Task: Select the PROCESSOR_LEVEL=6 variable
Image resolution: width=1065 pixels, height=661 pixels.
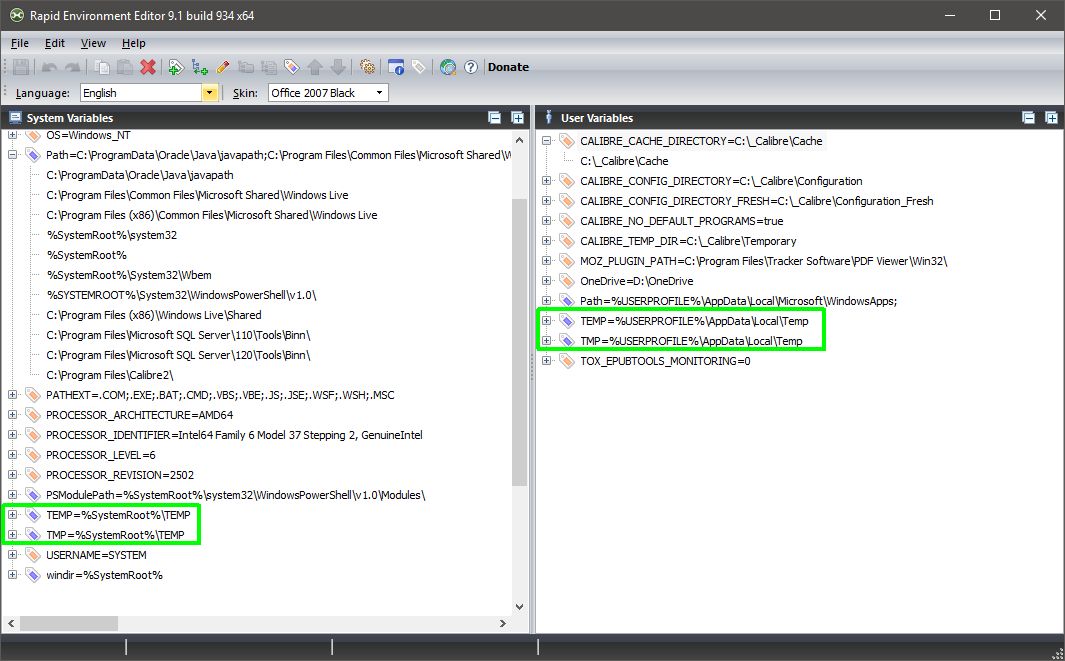Action: pos(101,455)
